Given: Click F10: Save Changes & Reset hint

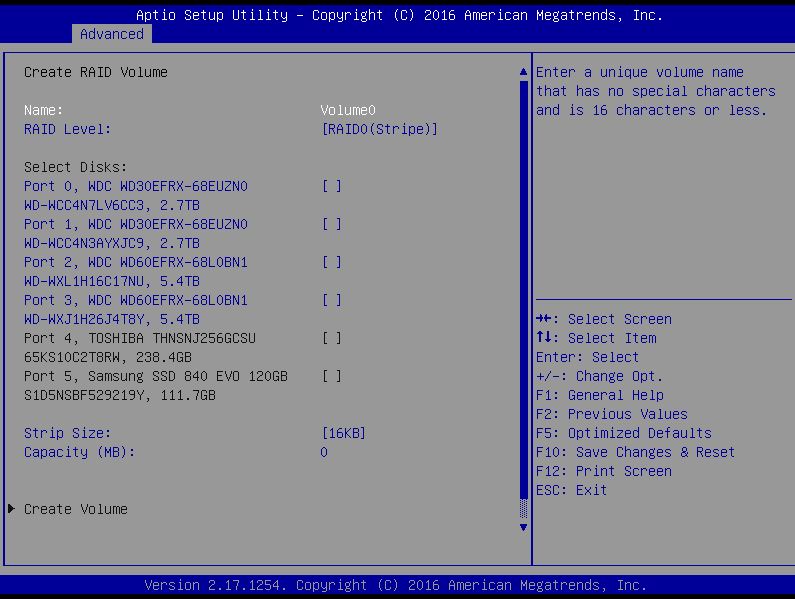Looking at the screenshot, I should (636, 452).
